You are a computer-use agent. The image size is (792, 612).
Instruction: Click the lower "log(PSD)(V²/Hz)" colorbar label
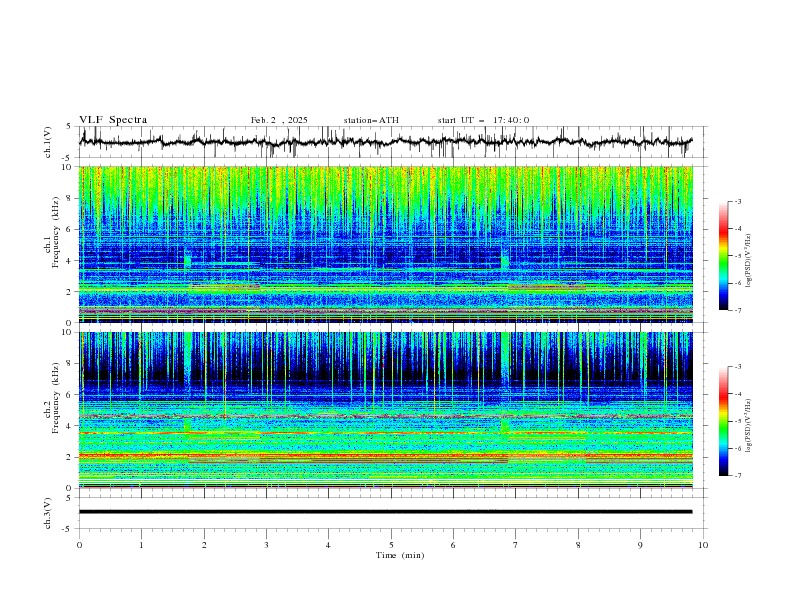[748, 426]
